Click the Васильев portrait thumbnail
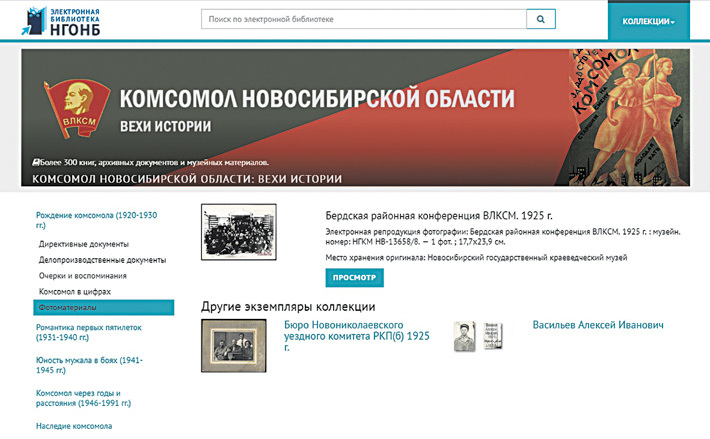 [x=478, y=336]
